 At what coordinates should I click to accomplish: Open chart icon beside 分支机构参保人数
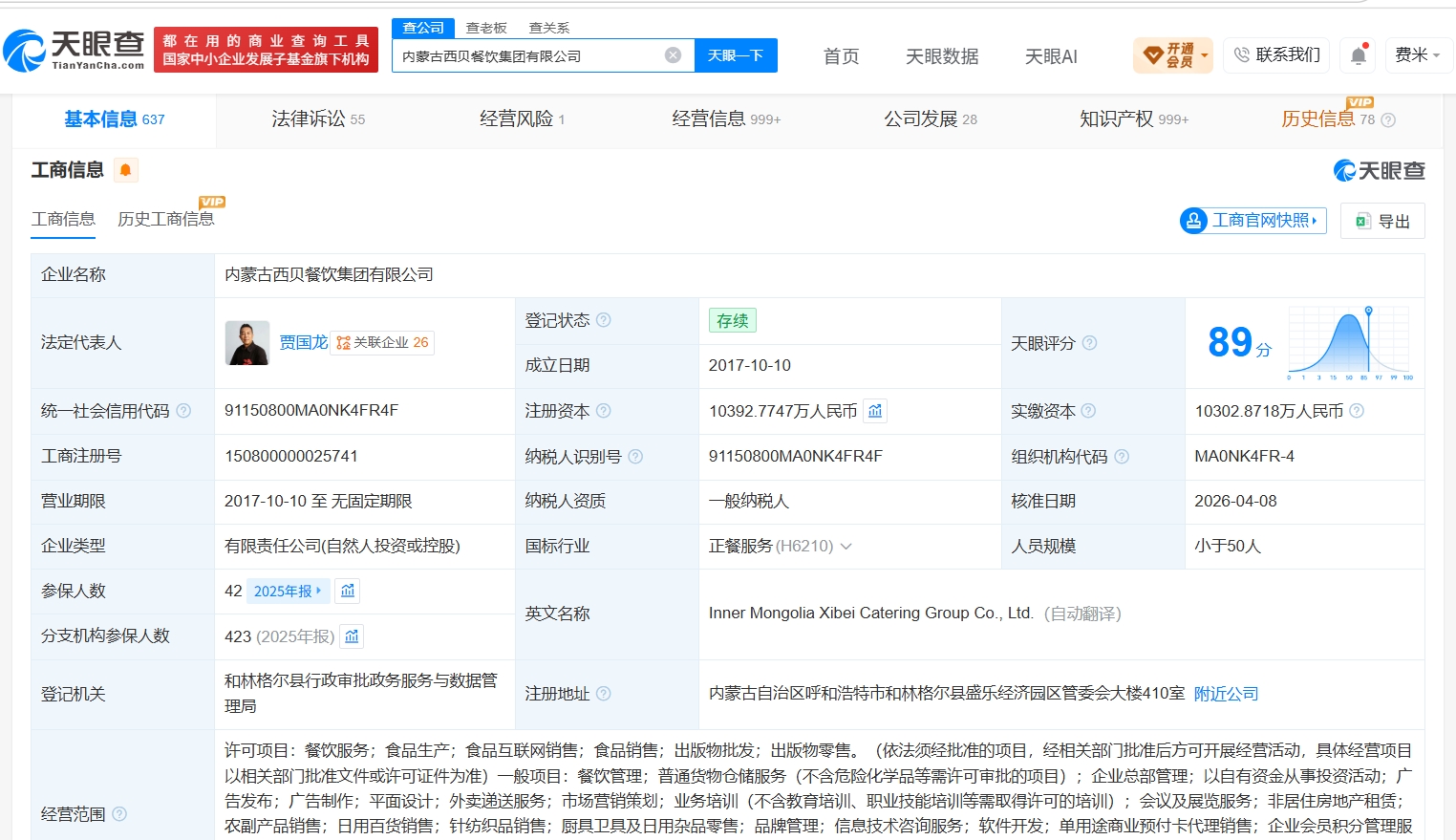pyautogui.click(x=352, y=636)
